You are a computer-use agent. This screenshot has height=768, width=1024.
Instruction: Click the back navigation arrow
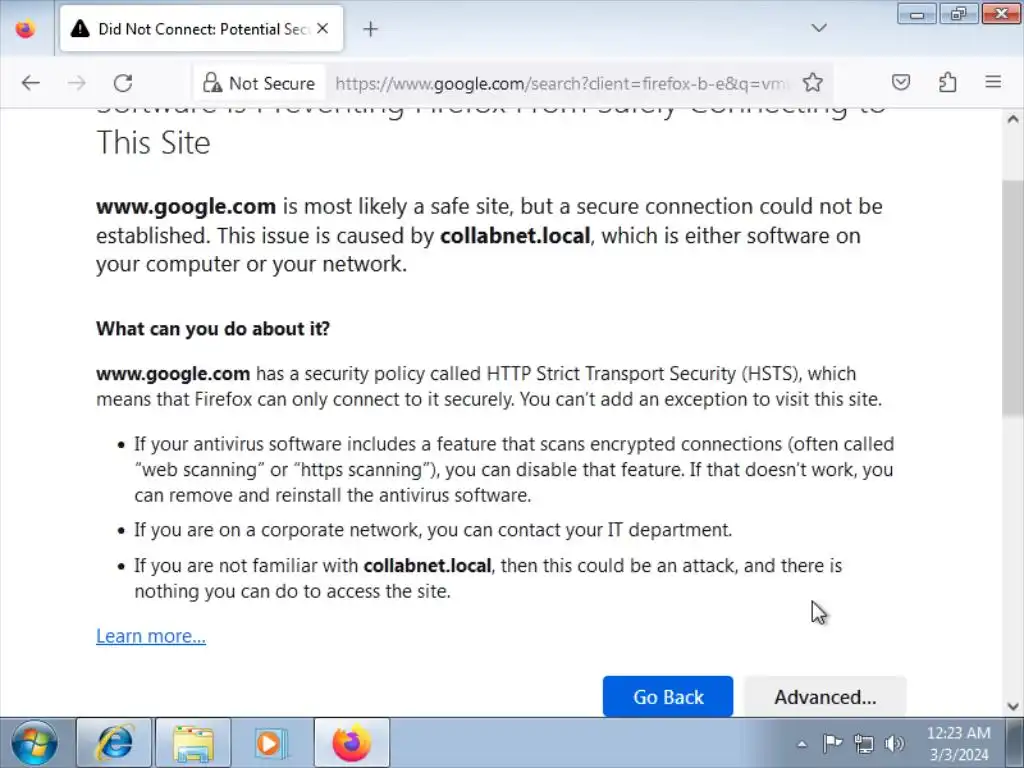pos(31,83)
